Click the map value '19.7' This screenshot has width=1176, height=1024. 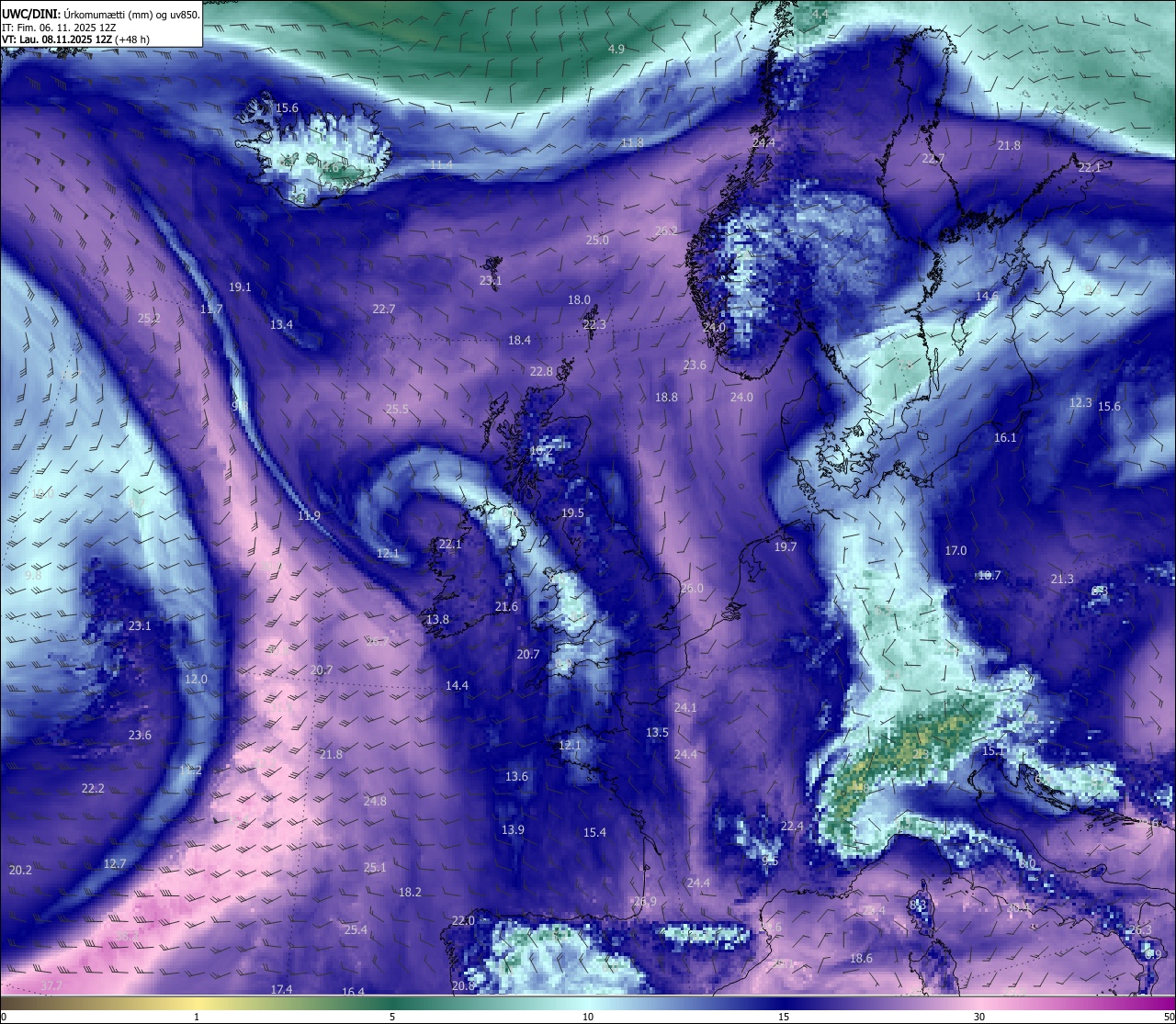tap(785, 546)
